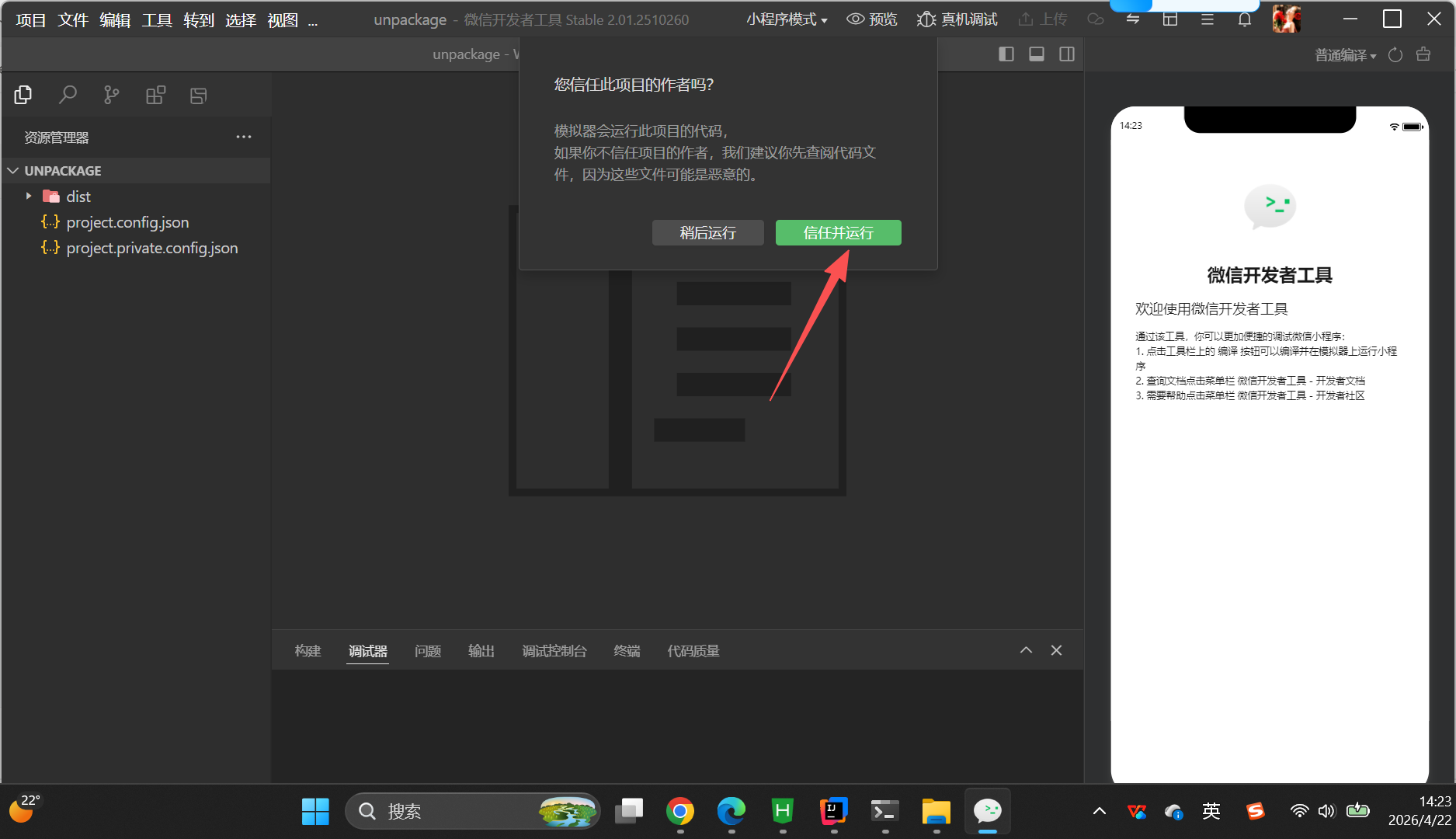Click the user avatar picture
The width and height of the screenshot is (1456, 839).
tap(1287, 19)
